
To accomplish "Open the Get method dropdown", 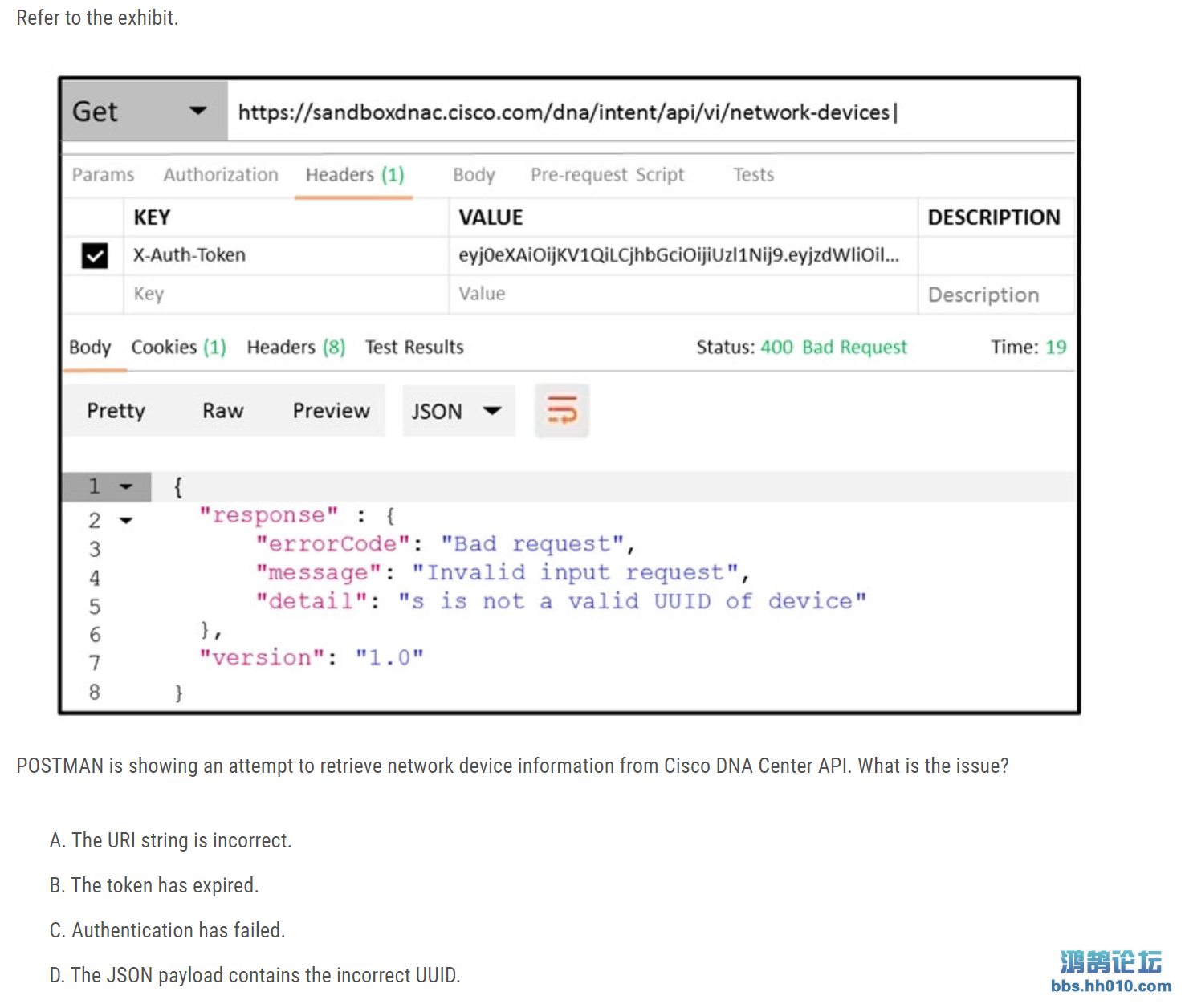I will pos(145,111).
